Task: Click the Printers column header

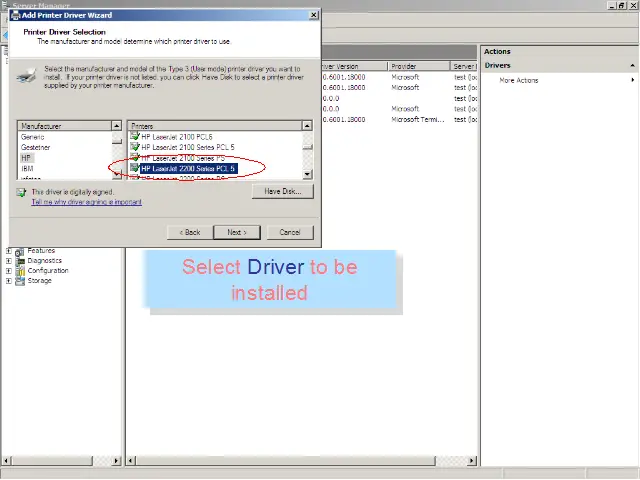Action: (215, 126)
